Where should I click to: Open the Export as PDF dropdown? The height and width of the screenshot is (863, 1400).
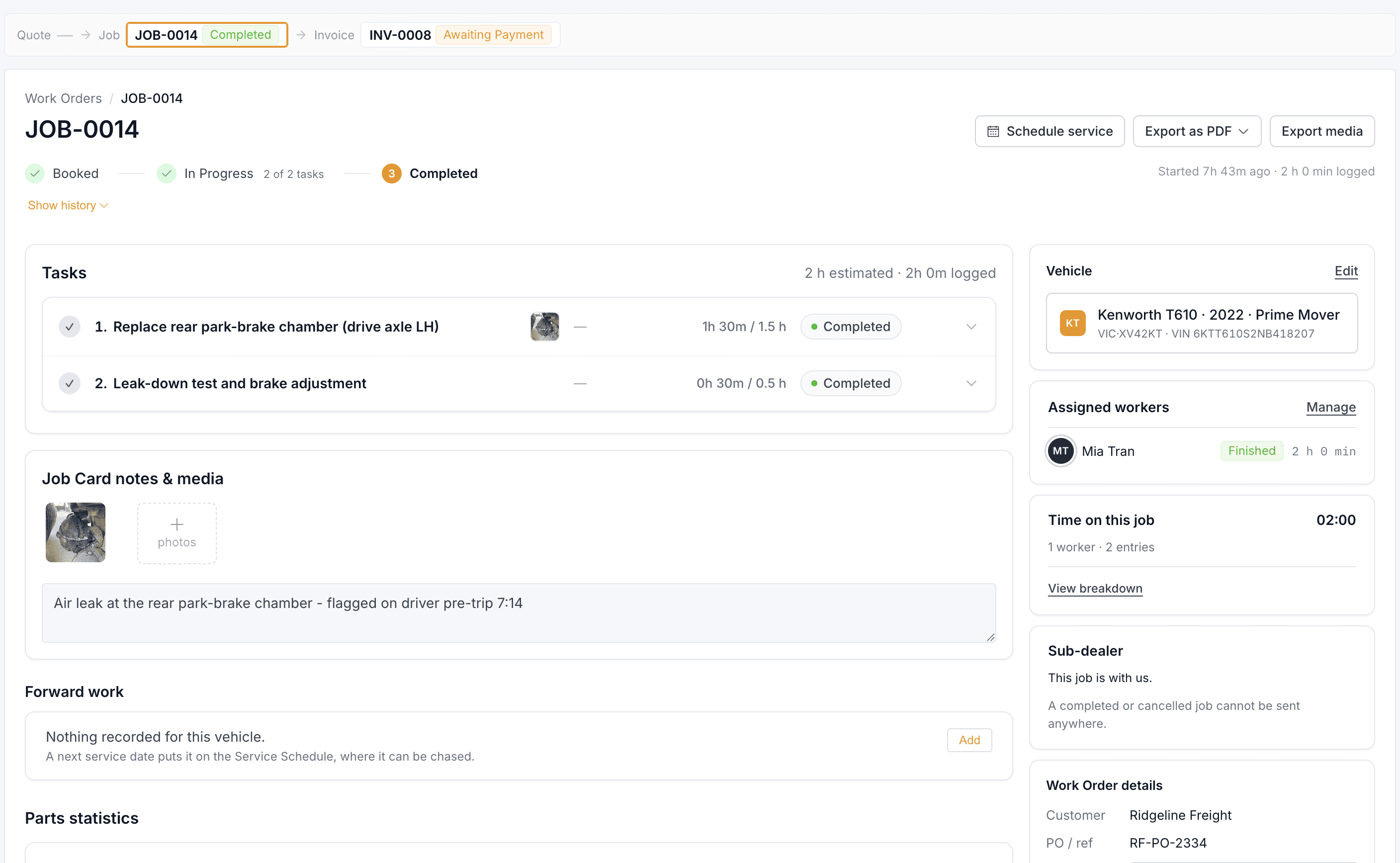coord(1197,131)
